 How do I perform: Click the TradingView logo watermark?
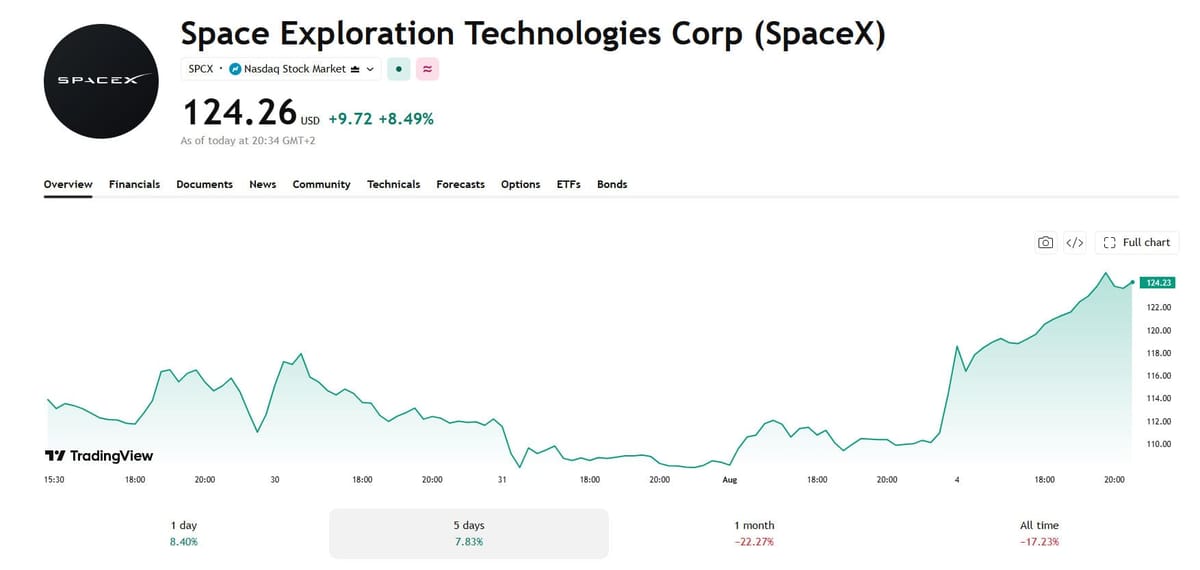pyautogui.click(x=99, y=456)
